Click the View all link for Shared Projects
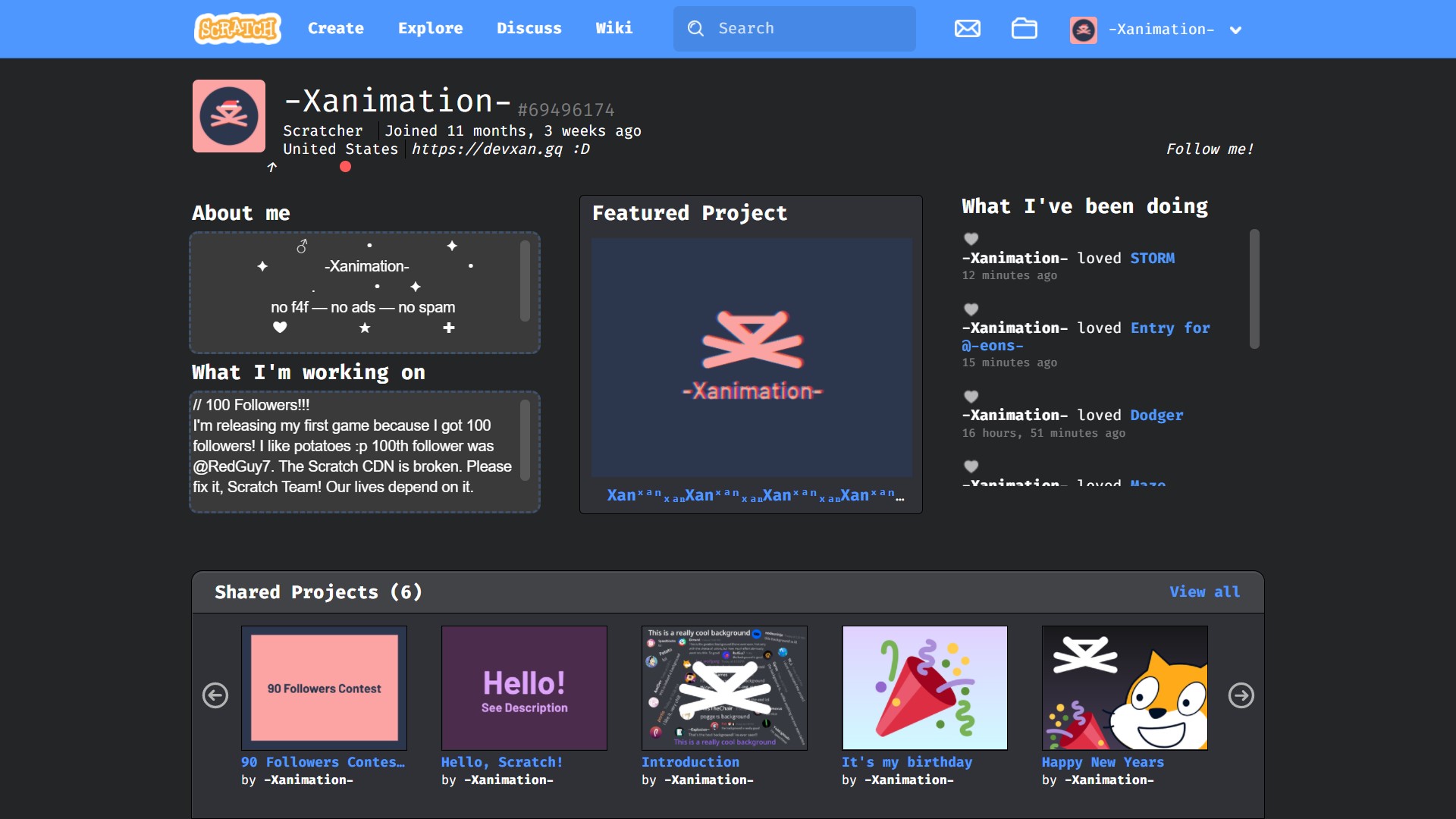The image size is (1456, 819). pyautogui.click(x=1204, y=591)
